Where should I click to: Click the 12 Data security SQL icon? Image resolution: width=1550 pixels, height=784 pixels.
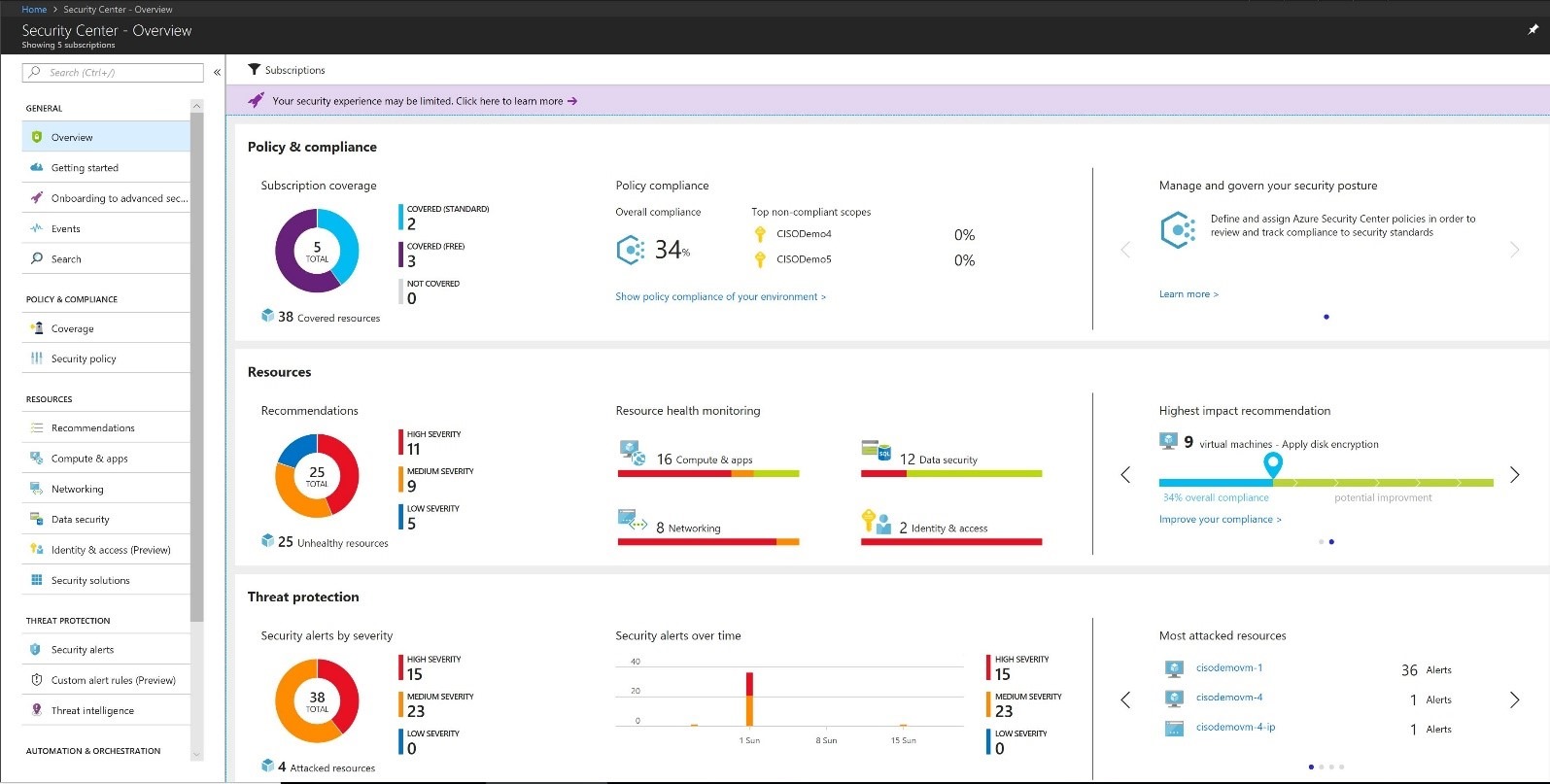(x=877, y=450)
